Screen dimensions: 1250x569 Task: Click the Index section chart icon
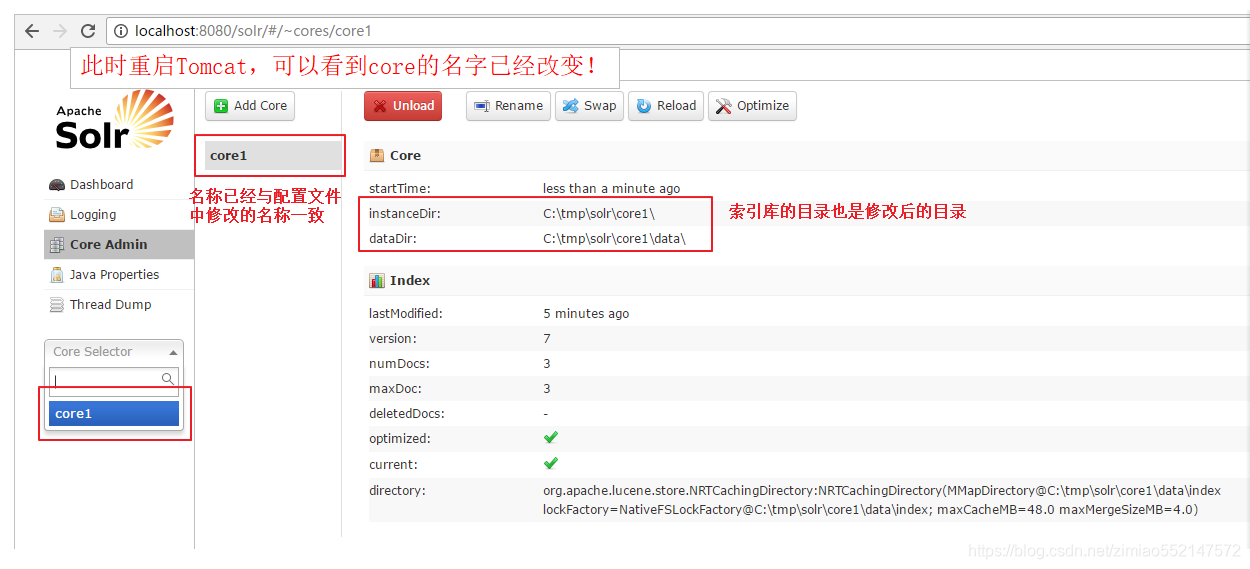point(377,281)
